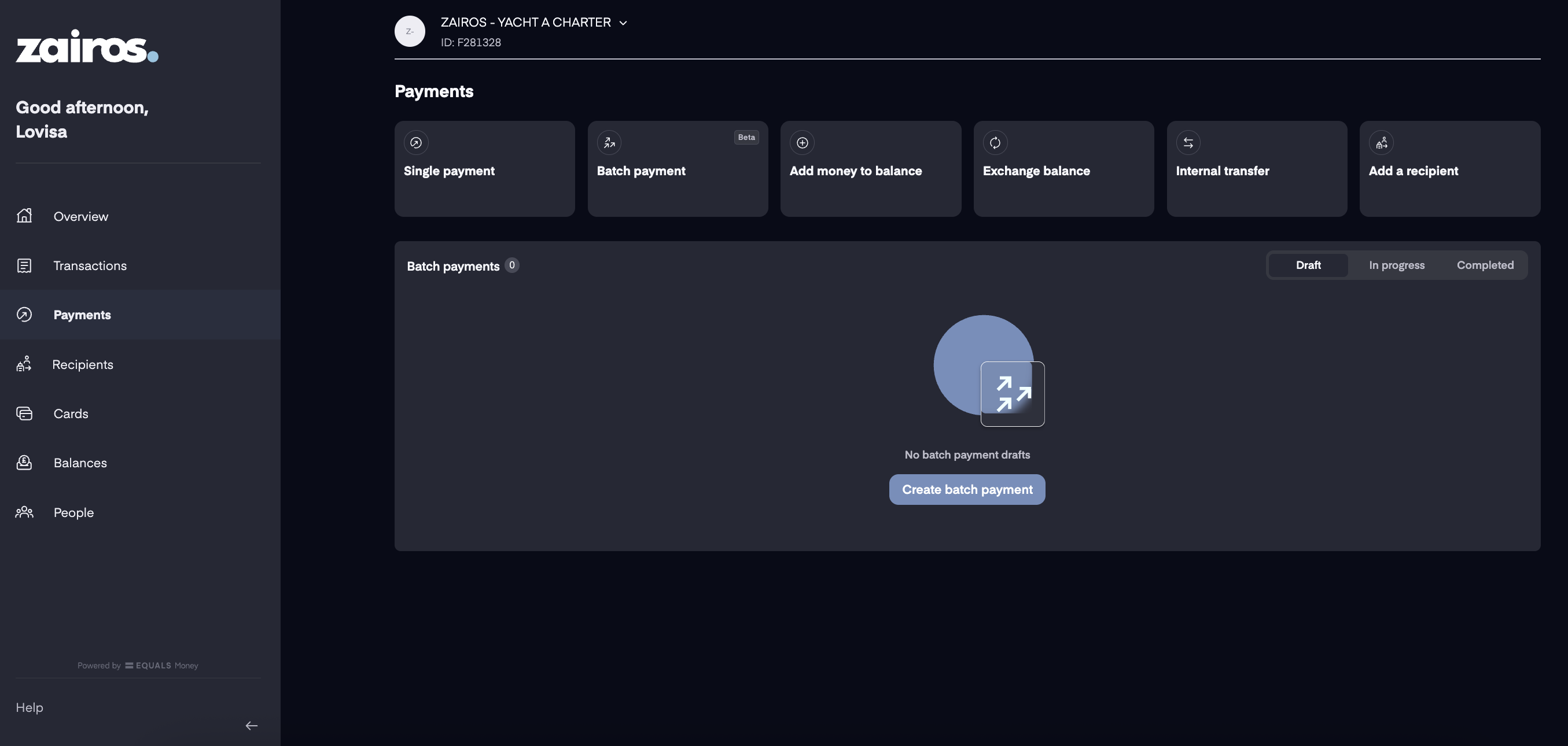Choose Add money to balance
This screenshot has height=746, width=1568.
[870, 168]
